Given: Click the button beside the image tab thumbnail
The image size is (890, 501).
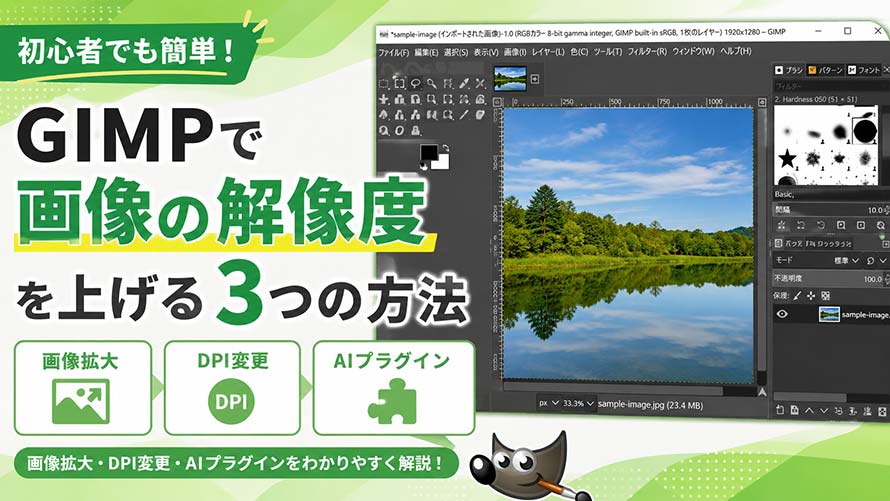Looking at the screenshot, I should click(x=535, y=79).
